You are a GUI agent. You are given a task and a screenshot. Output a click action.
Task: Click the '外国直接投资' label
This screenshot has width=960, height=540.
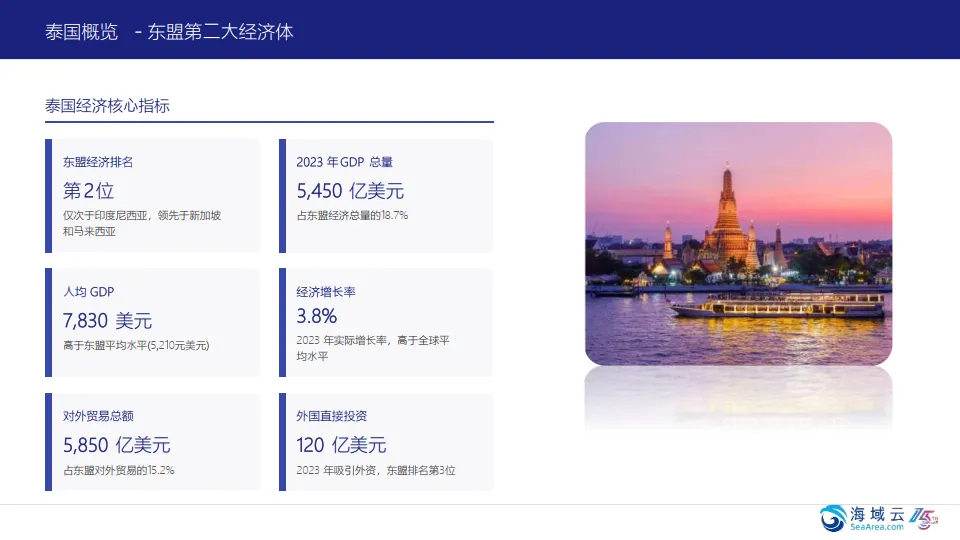pyautogui.click(x=332, y=416)
